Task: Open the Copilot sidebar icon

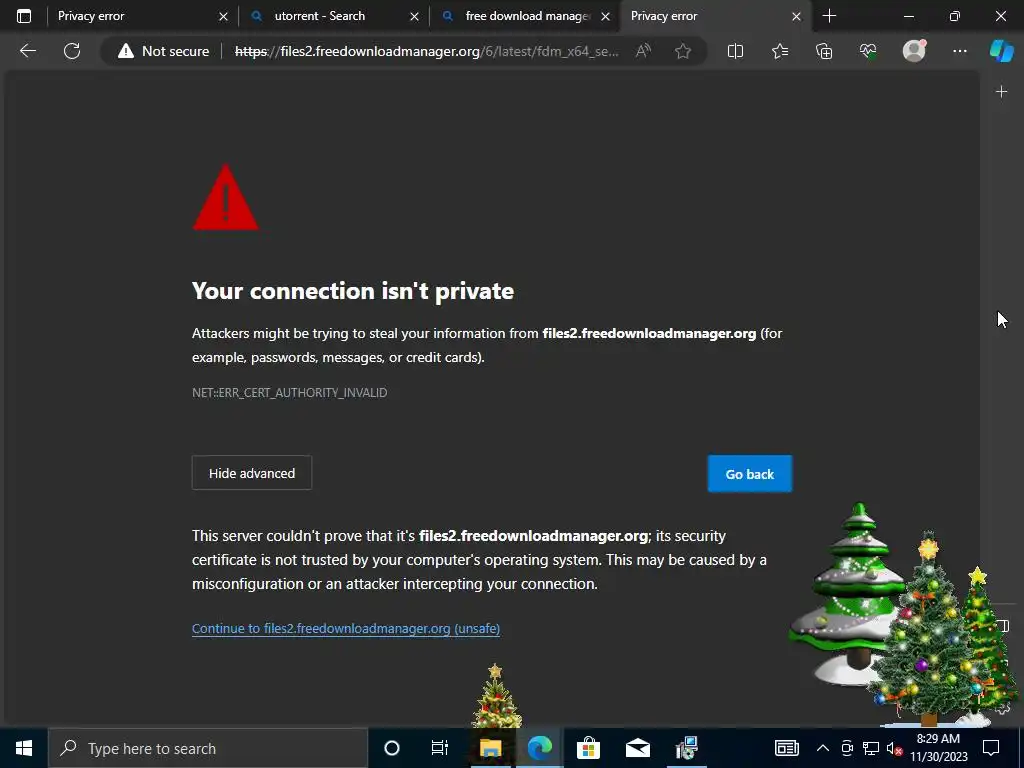Action: click(x=1002, y=51)
